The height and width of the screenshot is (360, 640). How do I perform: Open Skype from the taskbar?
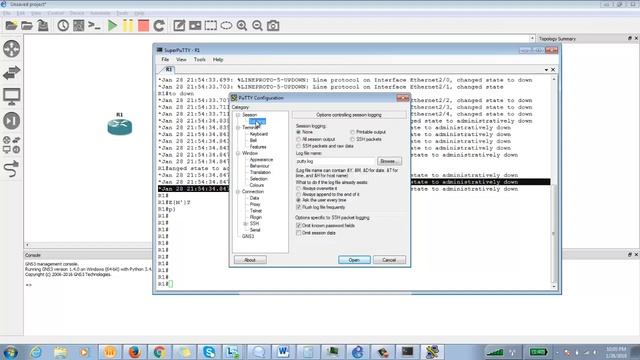pyautogui.click(x=209, y=352)
